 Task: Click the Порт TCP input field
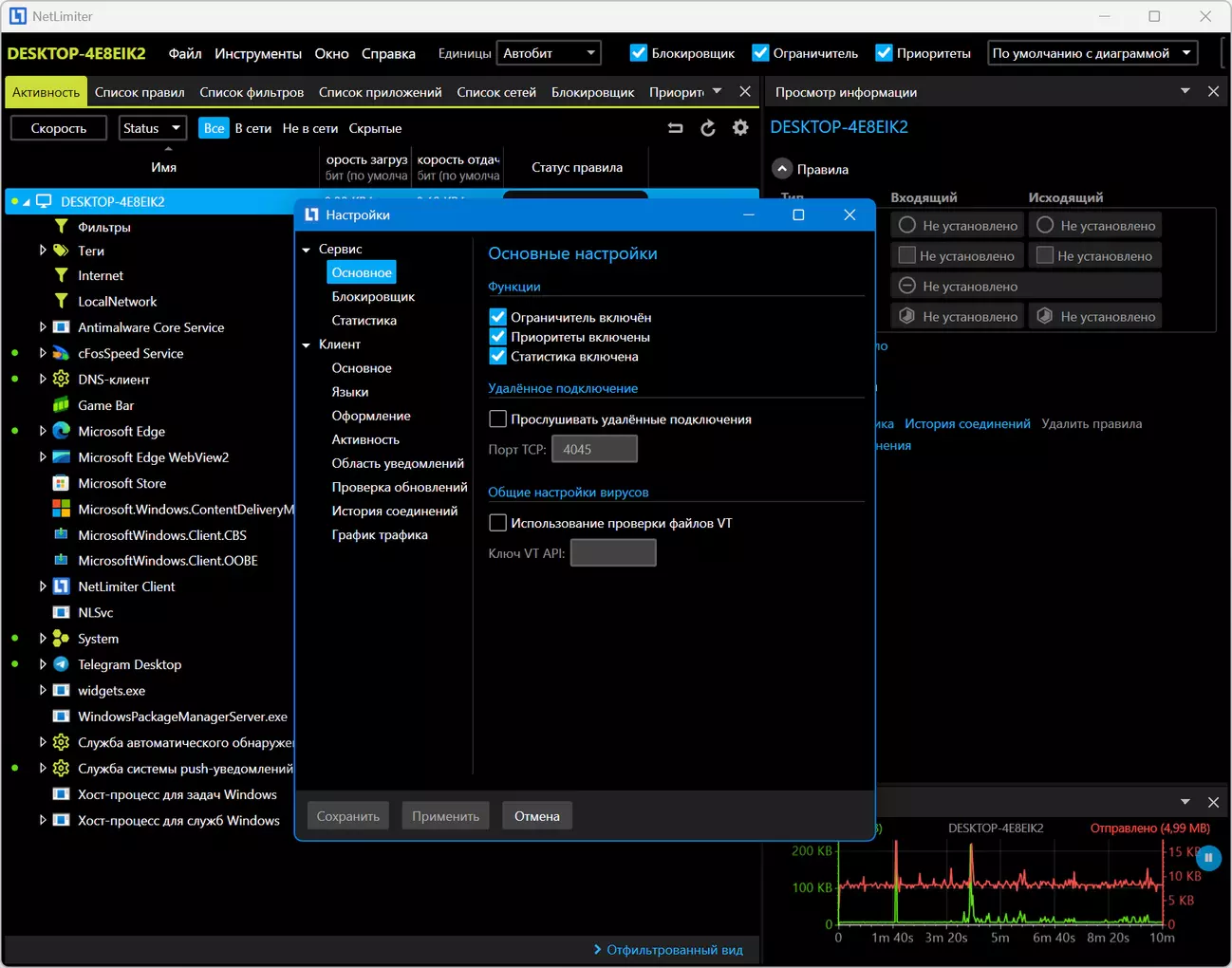coord(594,449)
